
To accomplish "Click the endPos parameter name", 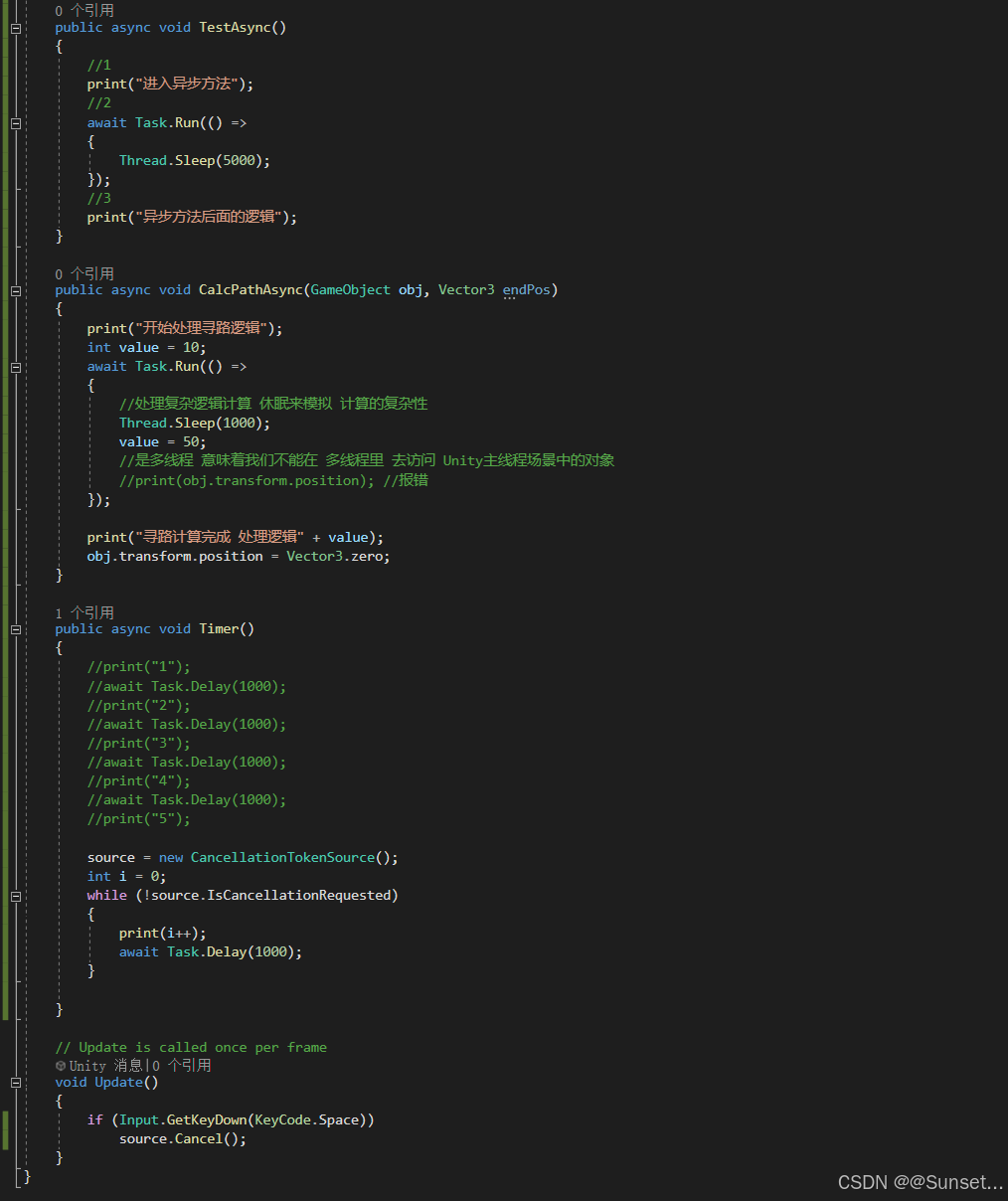I will click(526, 290).
